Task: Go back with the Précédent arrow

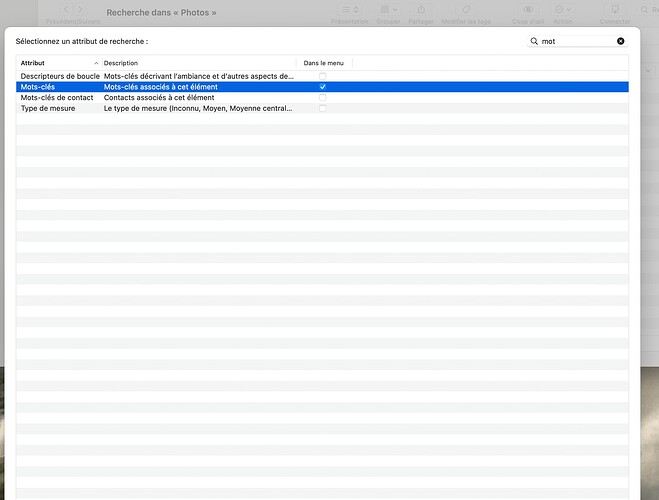Action: pyautogui.click(x=66, y=9)
